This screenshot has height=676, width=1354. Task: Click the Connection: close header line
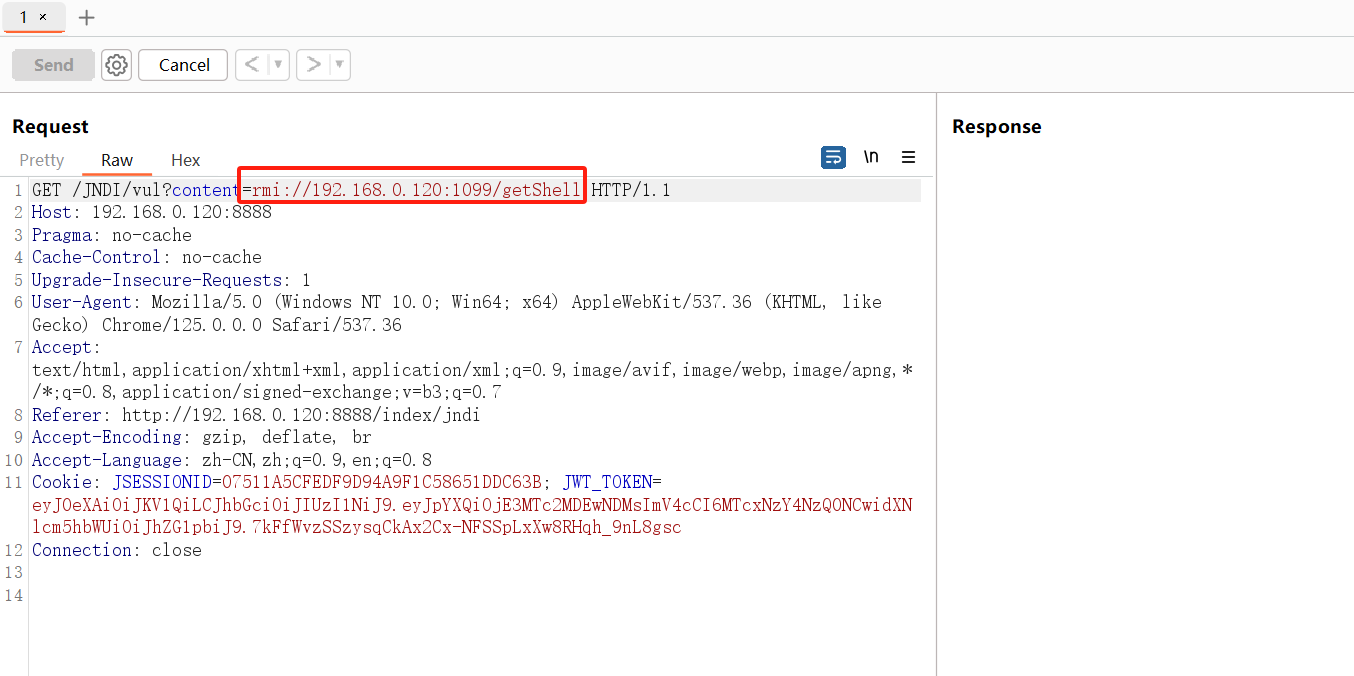point(117,551)
